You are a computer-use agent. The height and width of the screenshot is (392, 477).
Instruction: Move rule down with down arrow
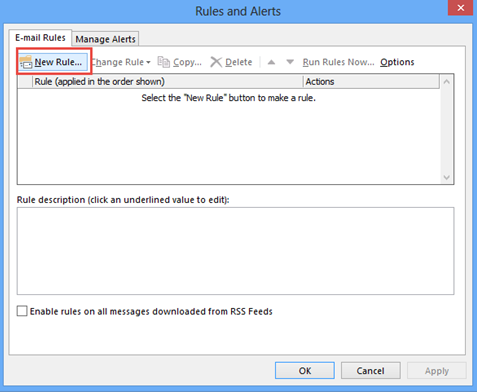pyautogui.click(x=290, y=62)
